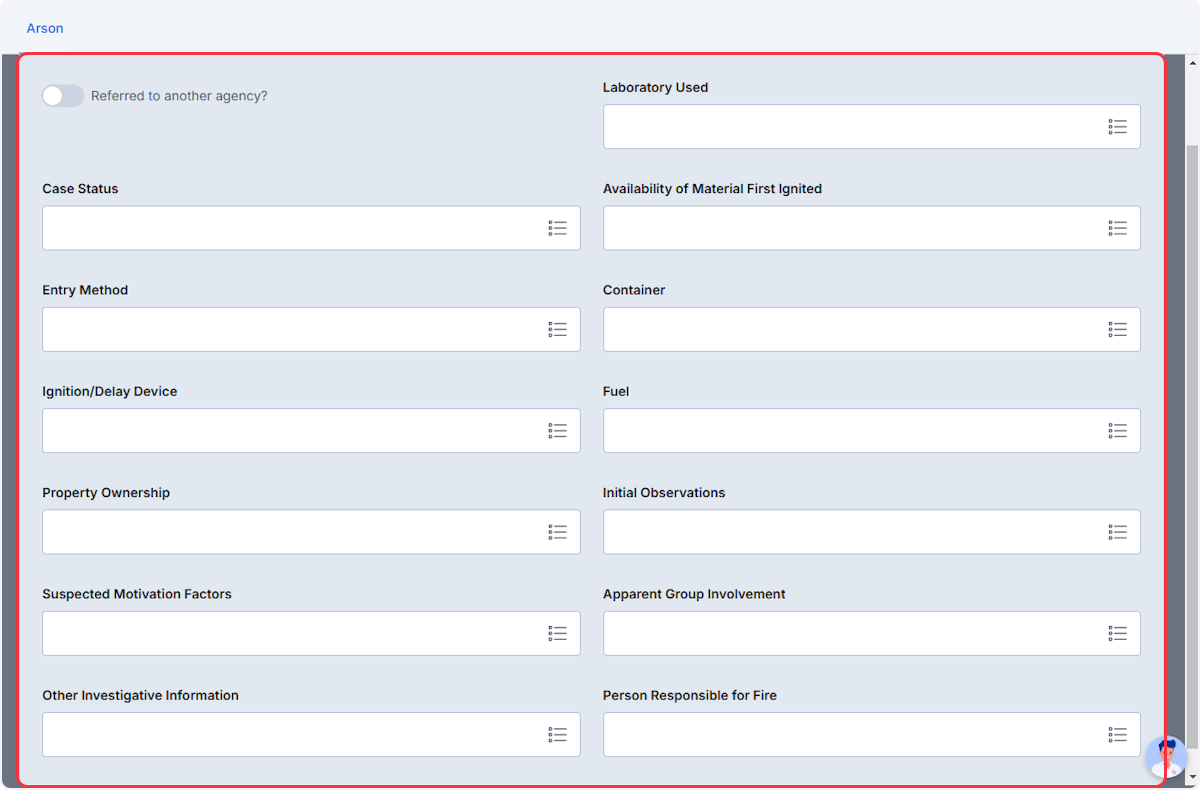Click the Container dropdown box
This screenshot has width=1200, height=790.
click(x=871, y=329)
